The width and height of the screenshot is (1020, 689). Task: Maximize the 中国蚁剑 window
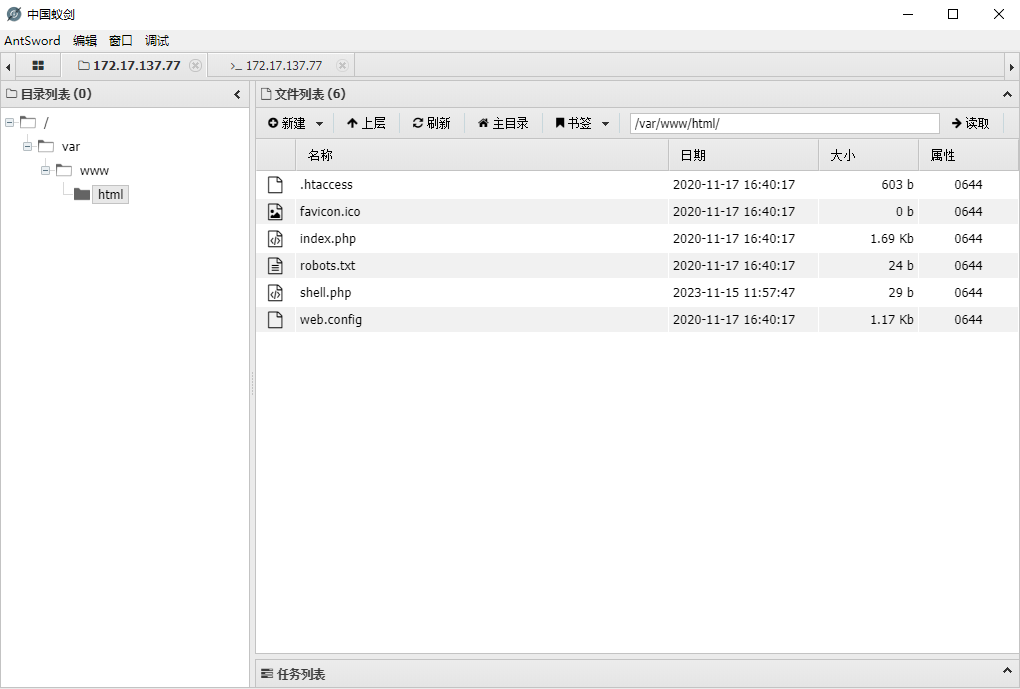point(953,14)
